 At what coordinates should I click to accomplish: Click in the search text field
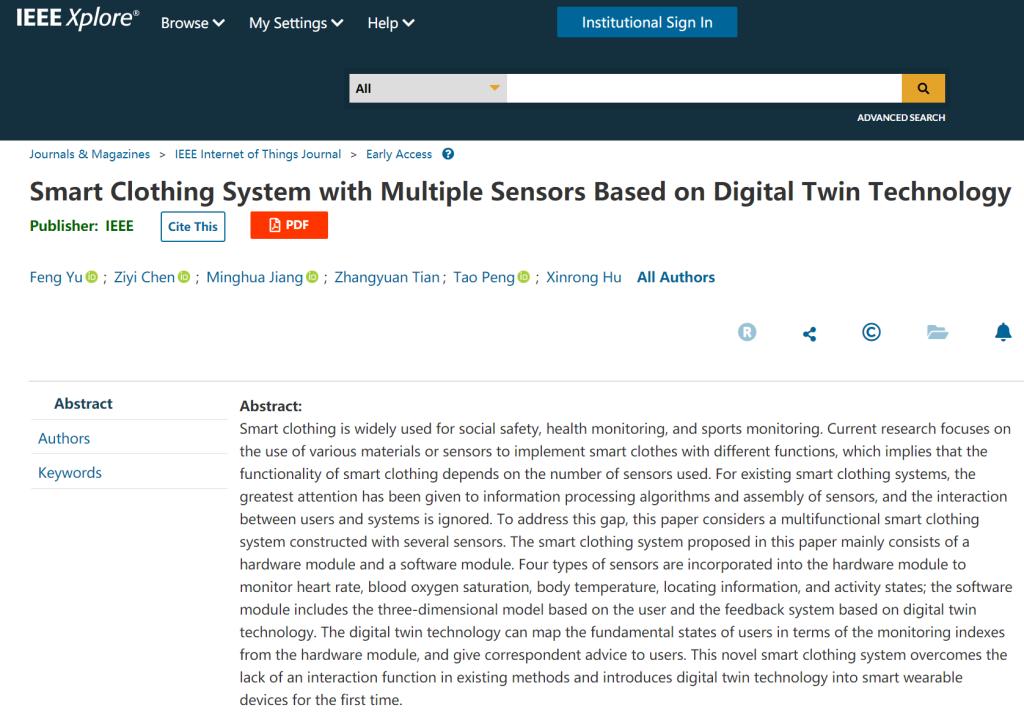coord(704,88)
